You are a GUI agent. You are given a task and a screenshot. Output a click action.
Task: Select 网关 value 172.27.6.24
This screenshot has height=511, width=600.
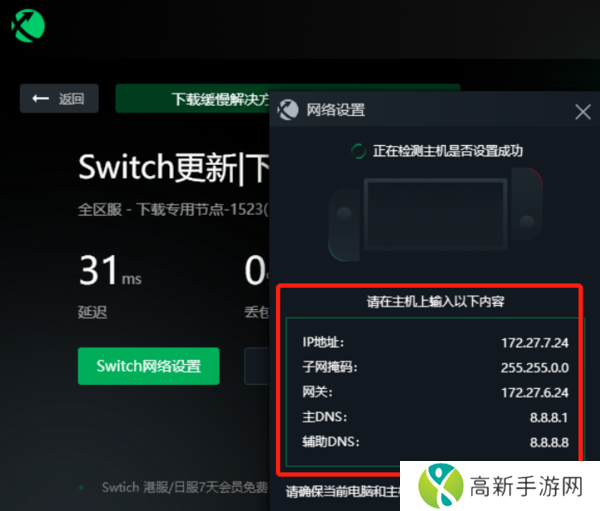click(x=535, y=392)
